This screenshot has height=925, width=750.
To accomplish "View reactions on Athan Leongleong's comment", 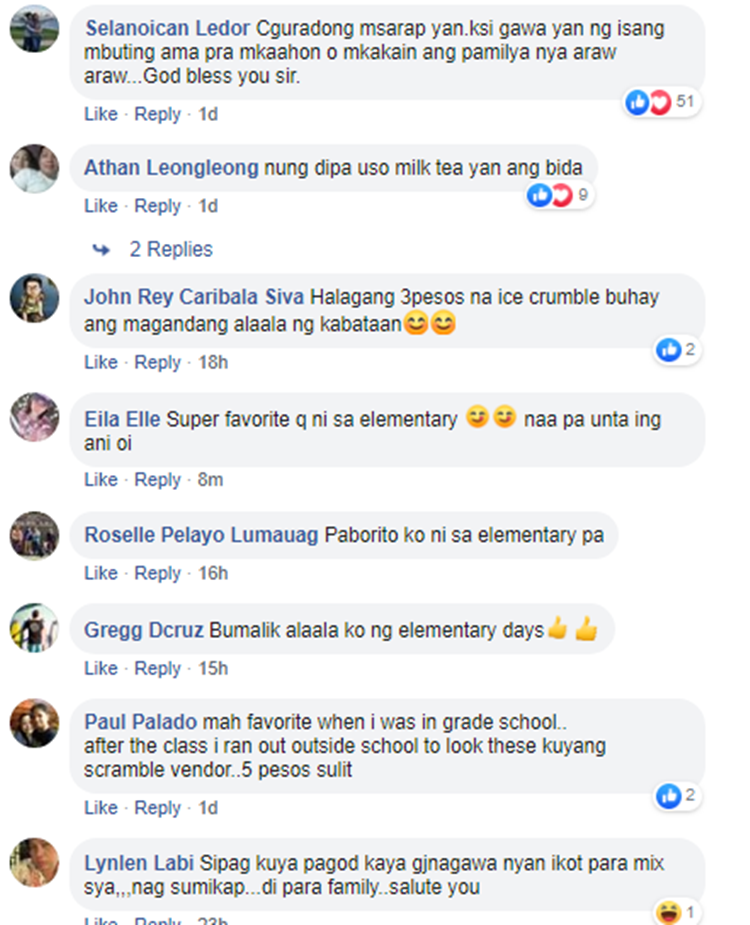I will click(x=560, y=195).
